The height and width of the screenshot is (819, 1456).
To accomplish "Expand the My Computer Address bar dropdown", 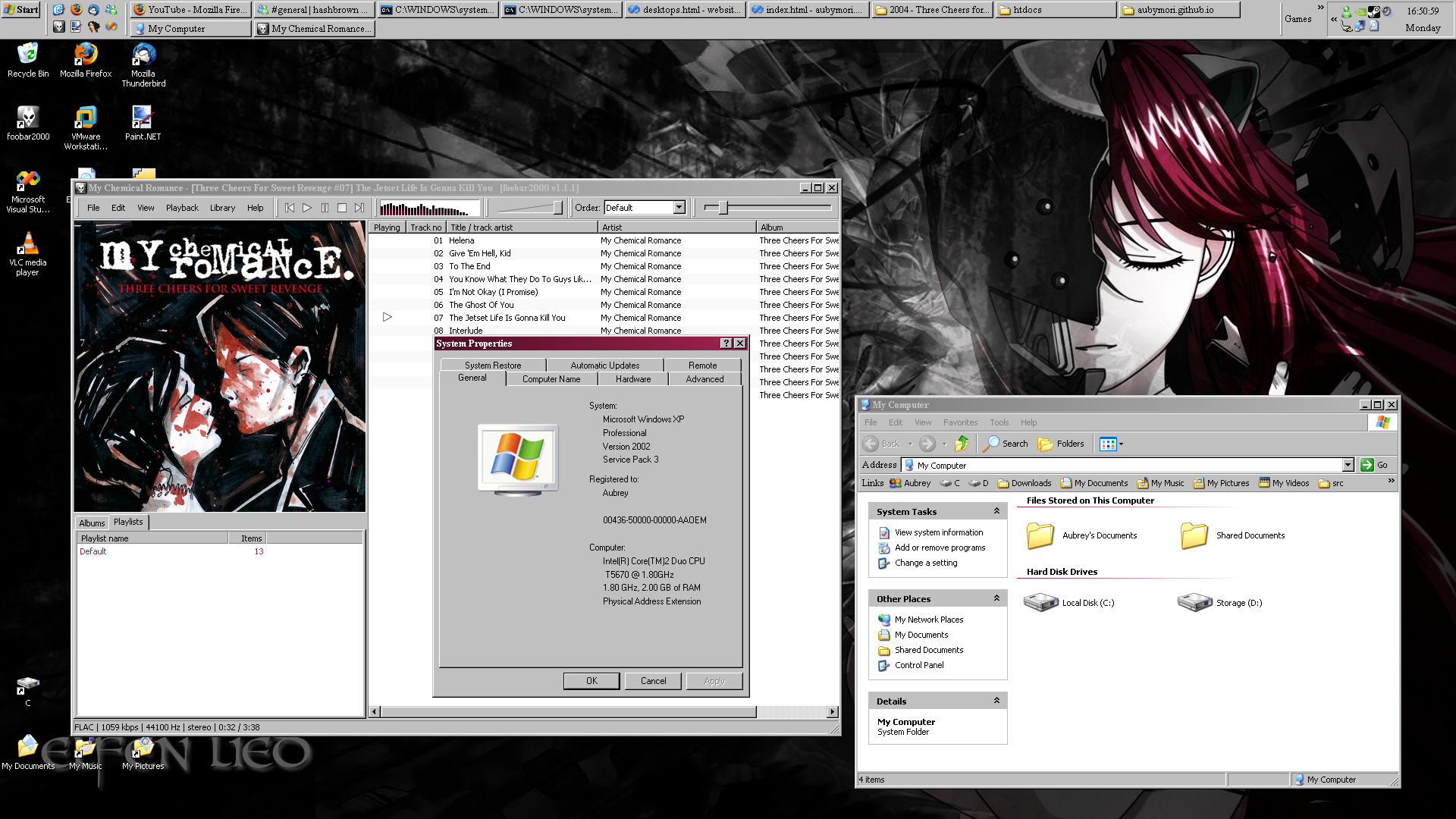I will [1348, 465].
